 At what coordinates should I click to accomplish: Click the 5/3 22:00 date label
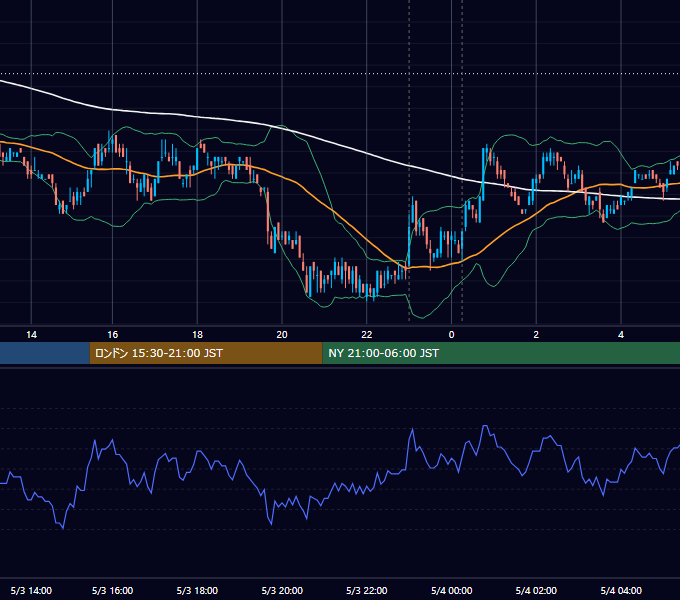pyautogui.click(x=367, y=590)
